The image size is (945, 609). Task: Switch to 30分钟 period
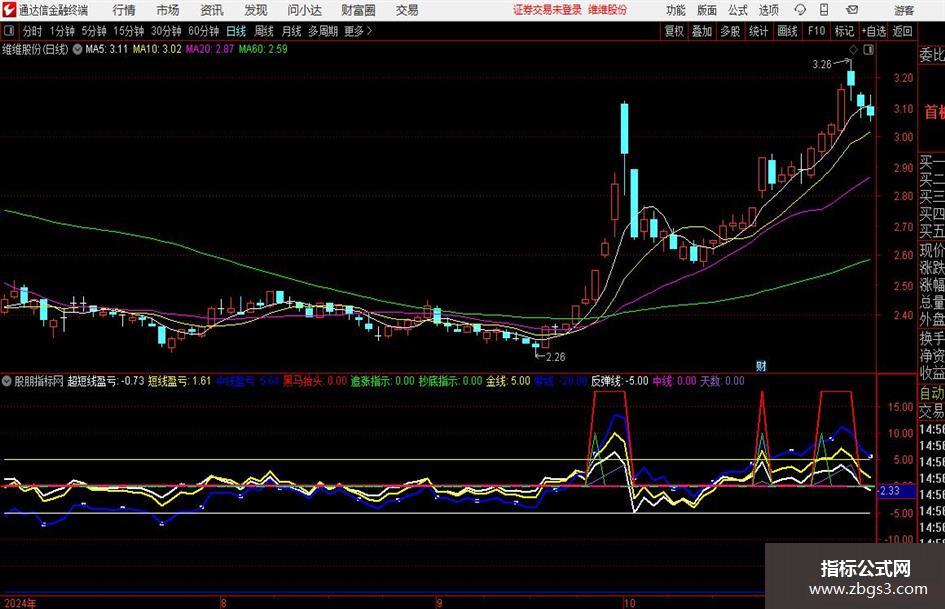[166, 31]
